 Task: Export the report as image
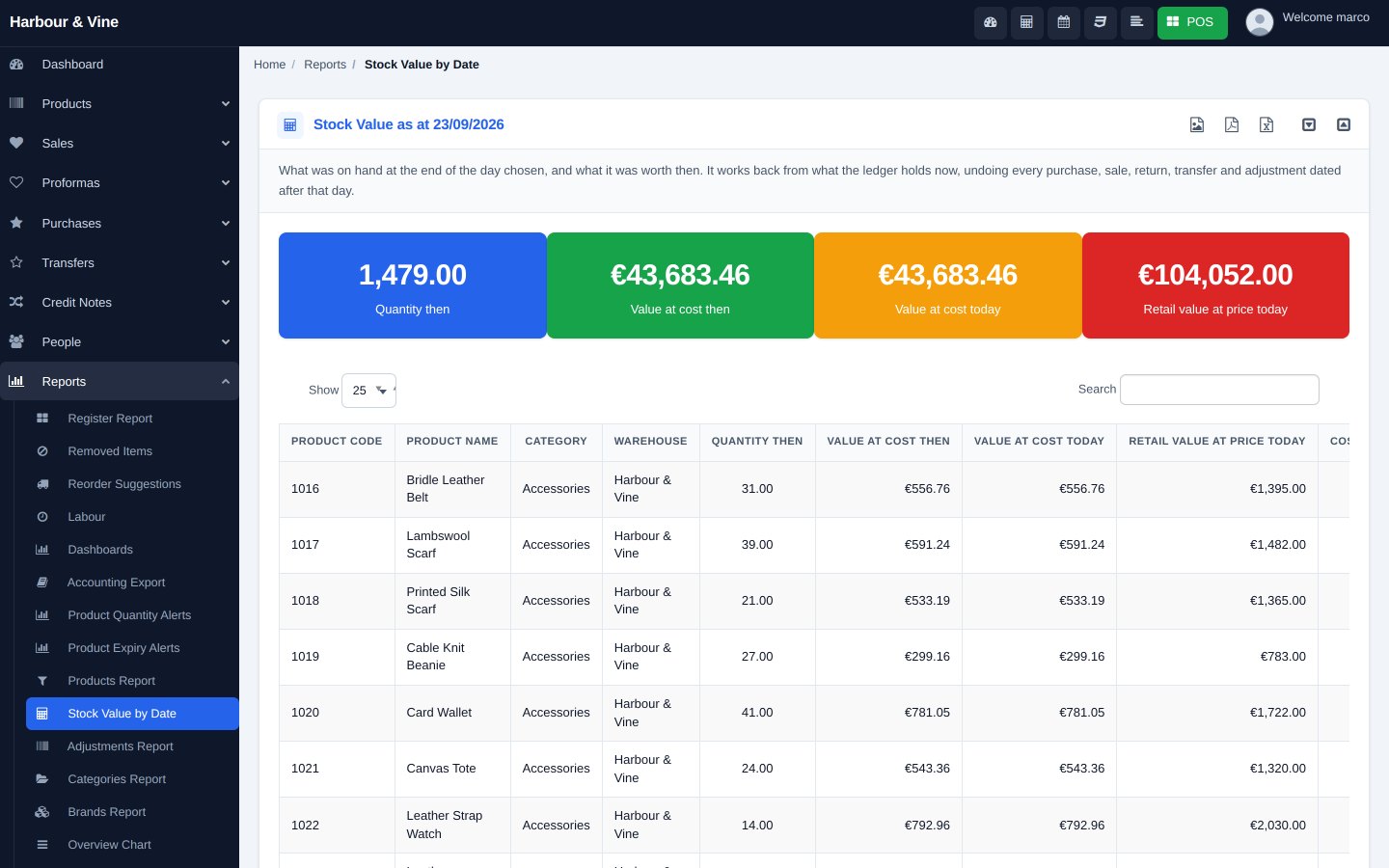click(1197, 124)
